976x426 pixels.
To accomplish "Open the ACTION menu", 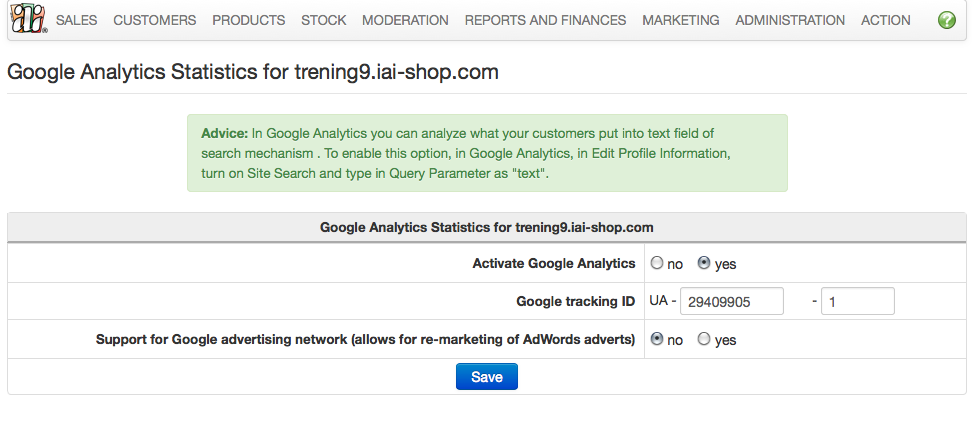I will point(885,20).
